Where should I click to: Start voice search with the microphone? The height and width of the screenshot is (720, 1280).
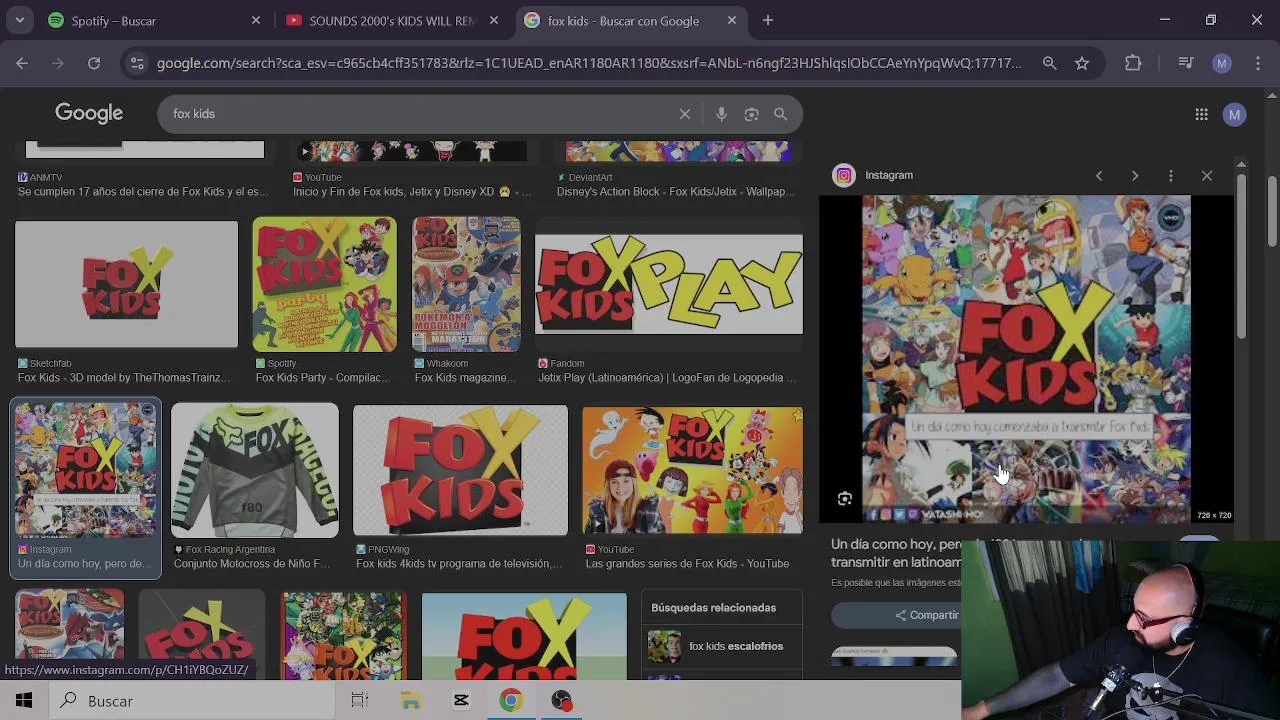721,114
